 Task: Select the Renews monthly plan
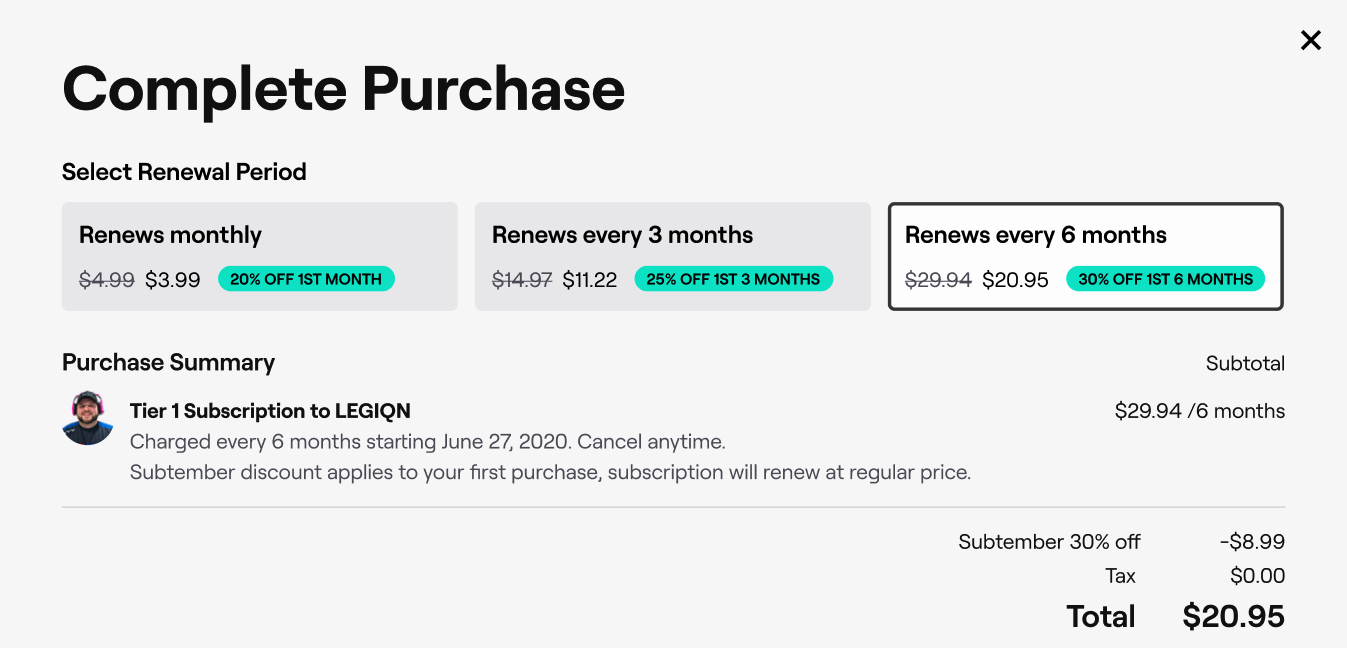click(x=259, y=256)
